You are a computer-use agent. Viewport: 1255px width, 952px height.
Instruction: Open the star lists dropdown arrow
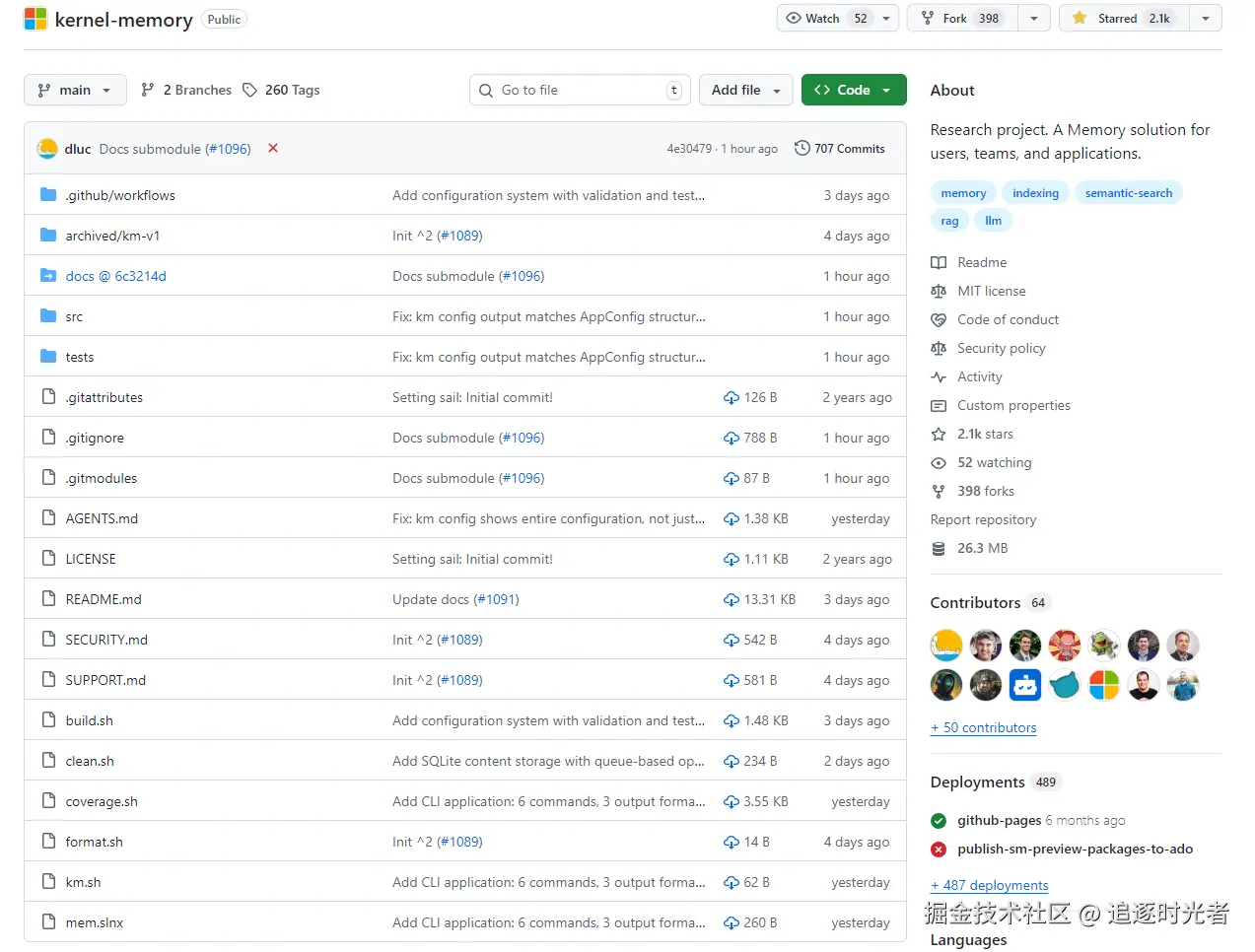click(x=1206, y=18)
